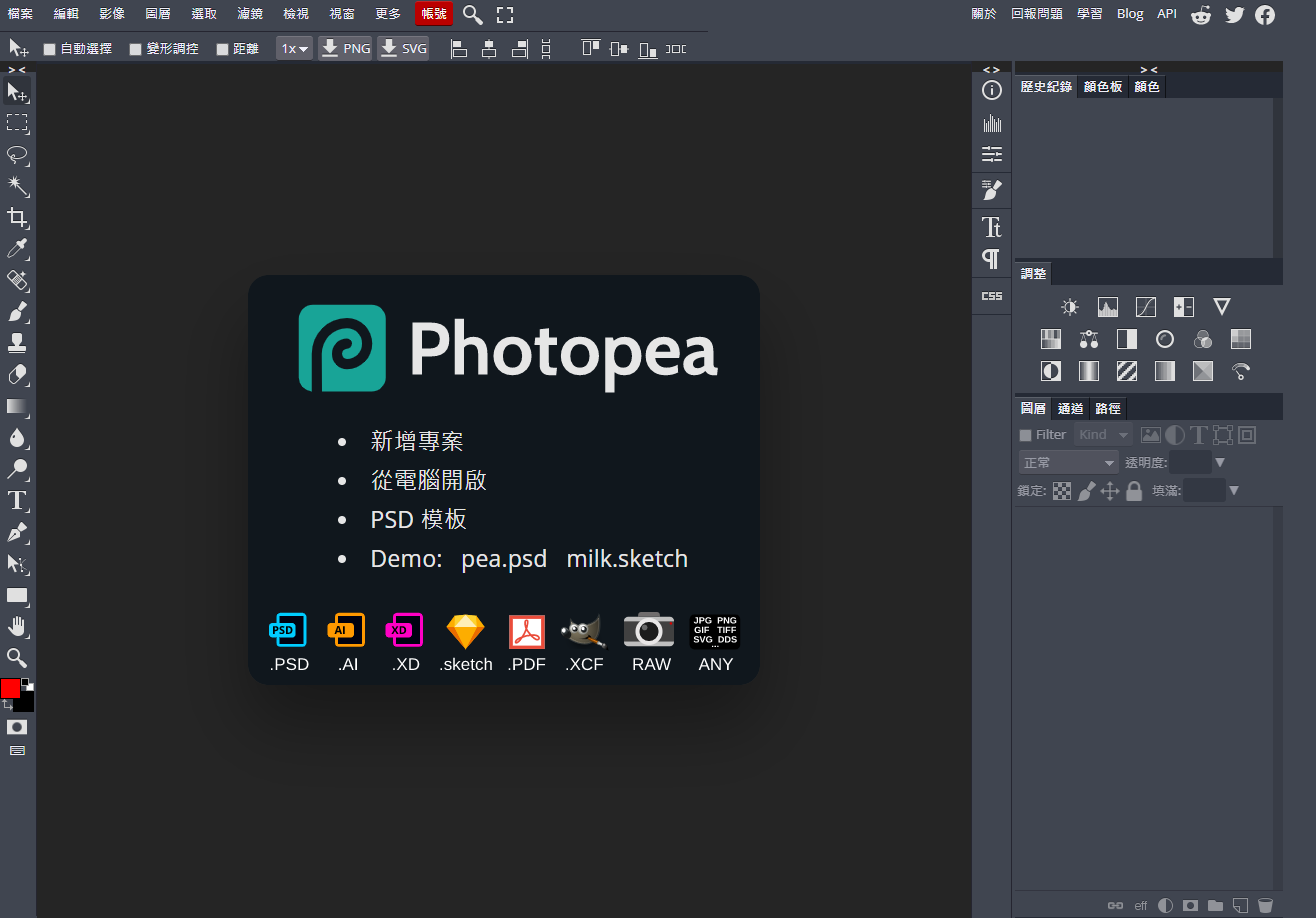Add Curves adjustment
The height and width of the screenshot is (918, 1316).
coord(1146,307)
